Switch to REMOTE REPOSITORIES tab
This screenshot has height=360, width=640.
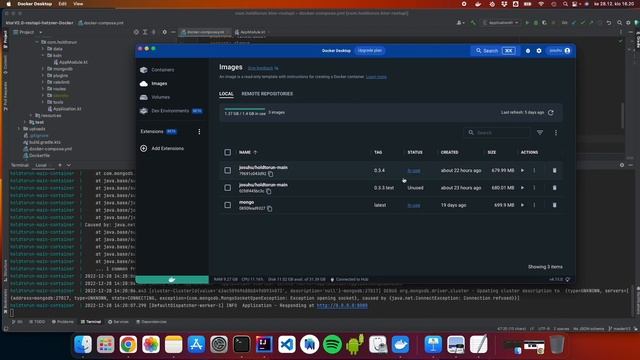pyautogui.click(x=267, y=94)
